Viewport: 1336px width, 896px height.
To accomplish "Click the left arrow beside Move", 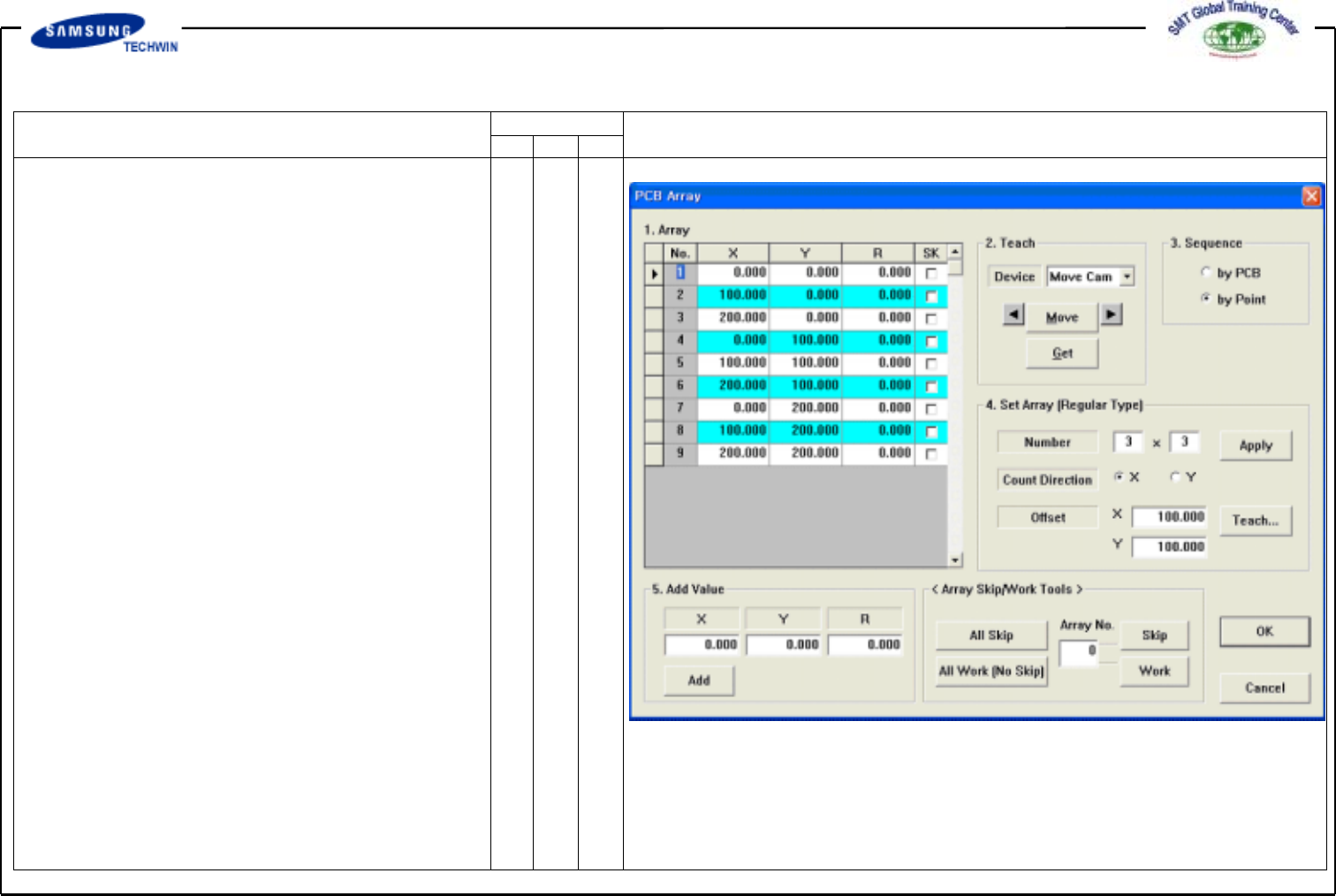I will tap(1013, 315).
